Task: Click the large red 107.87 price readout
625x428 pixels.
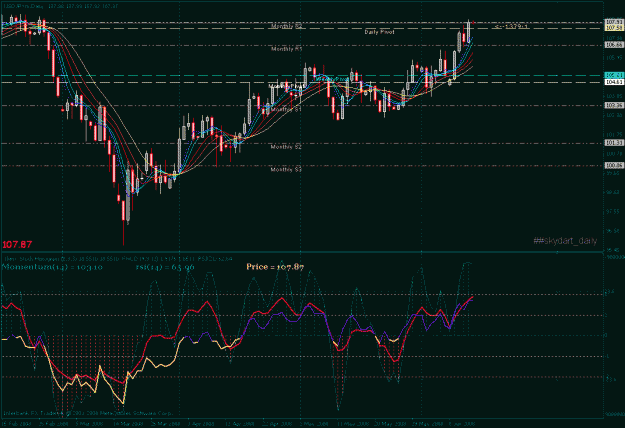Action: pyautogui.click(x=17, y=244)
